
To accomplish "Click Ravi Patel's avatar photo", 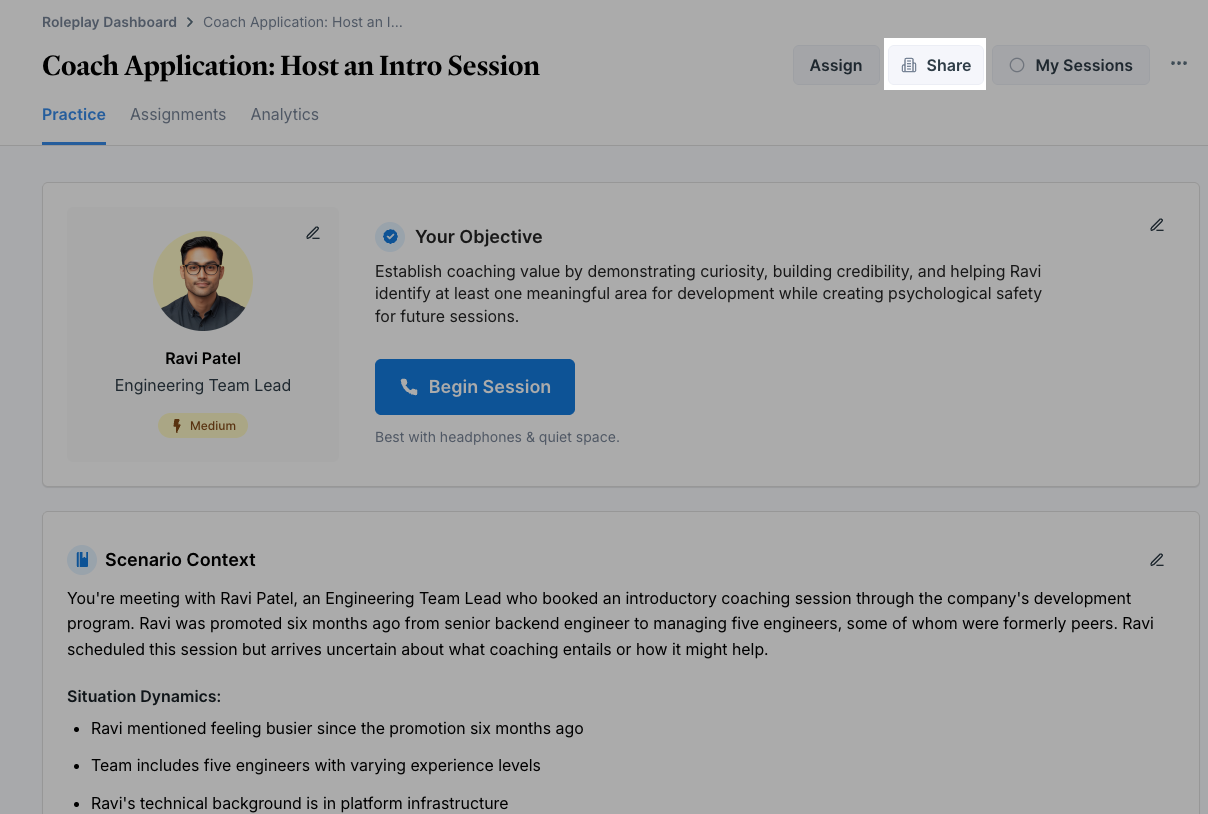I will tap(203, 282).
